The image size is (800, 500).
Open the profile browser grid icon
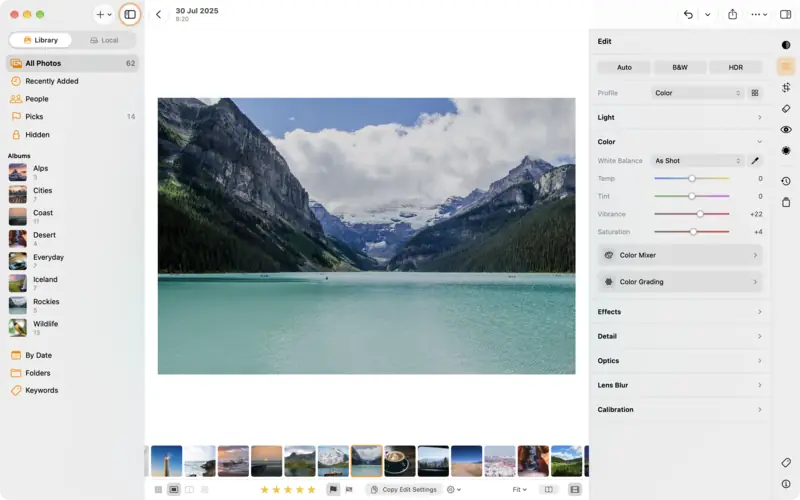tap(755, 93)
